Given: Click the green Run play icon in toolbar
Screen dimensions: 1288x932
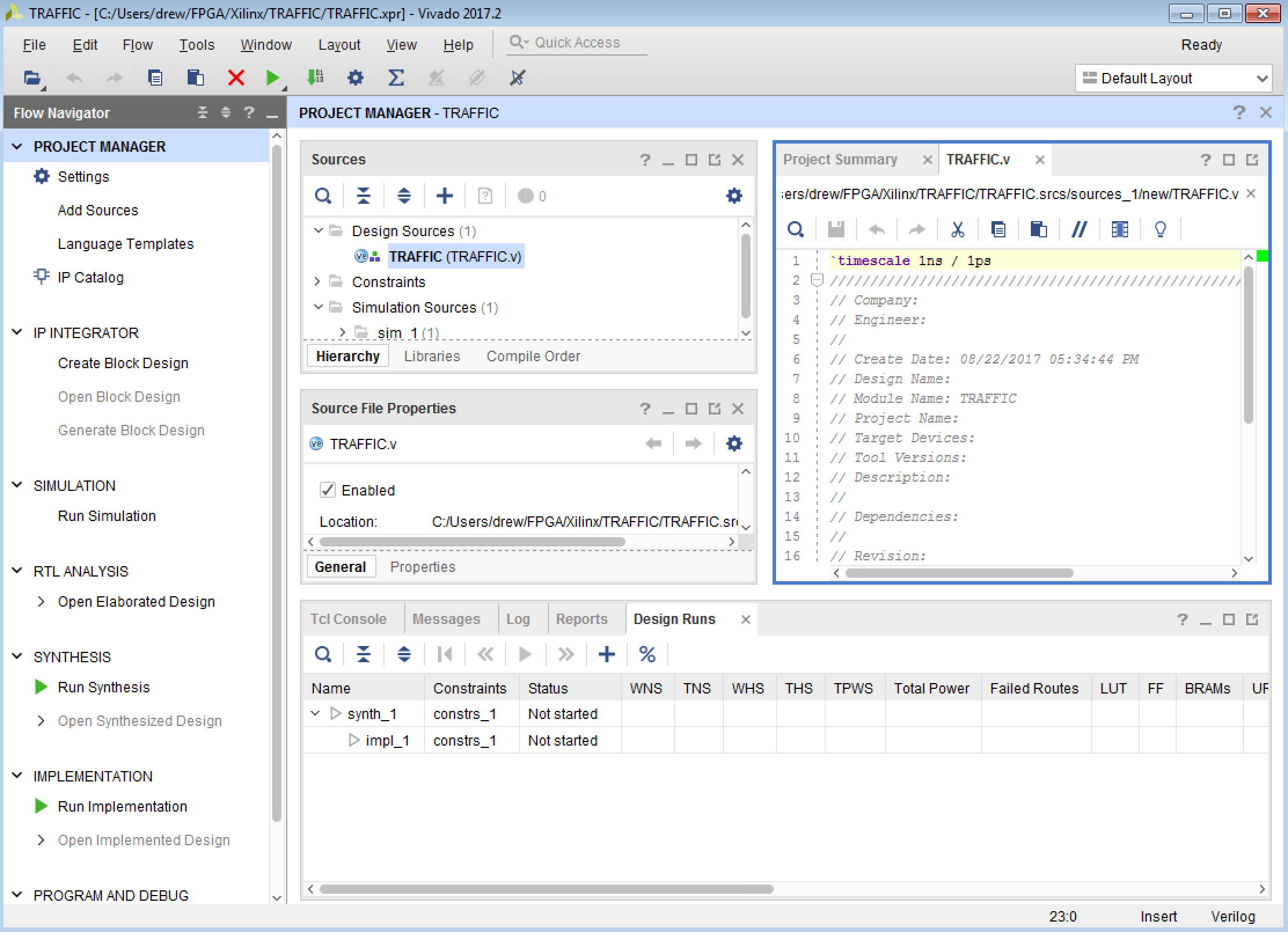Looking at the screenshot, I should [272, 78].
